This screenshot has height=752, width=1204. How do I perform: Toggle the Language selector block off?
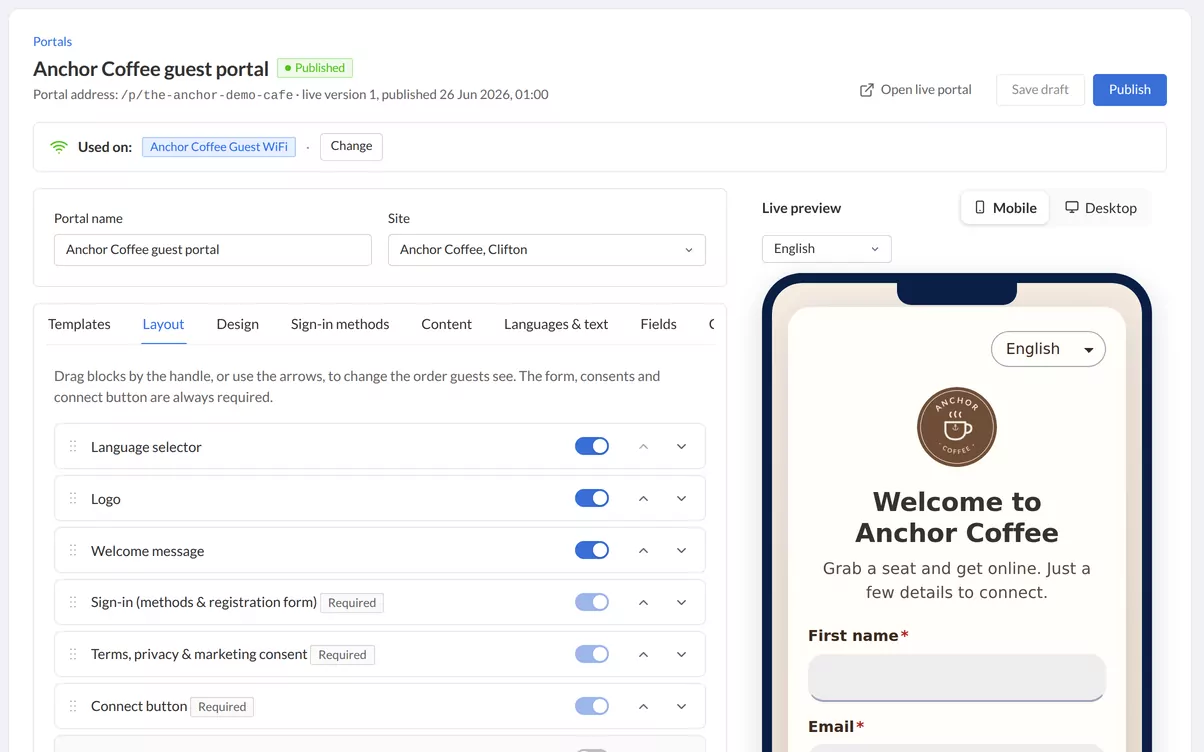tap(592, 446)
